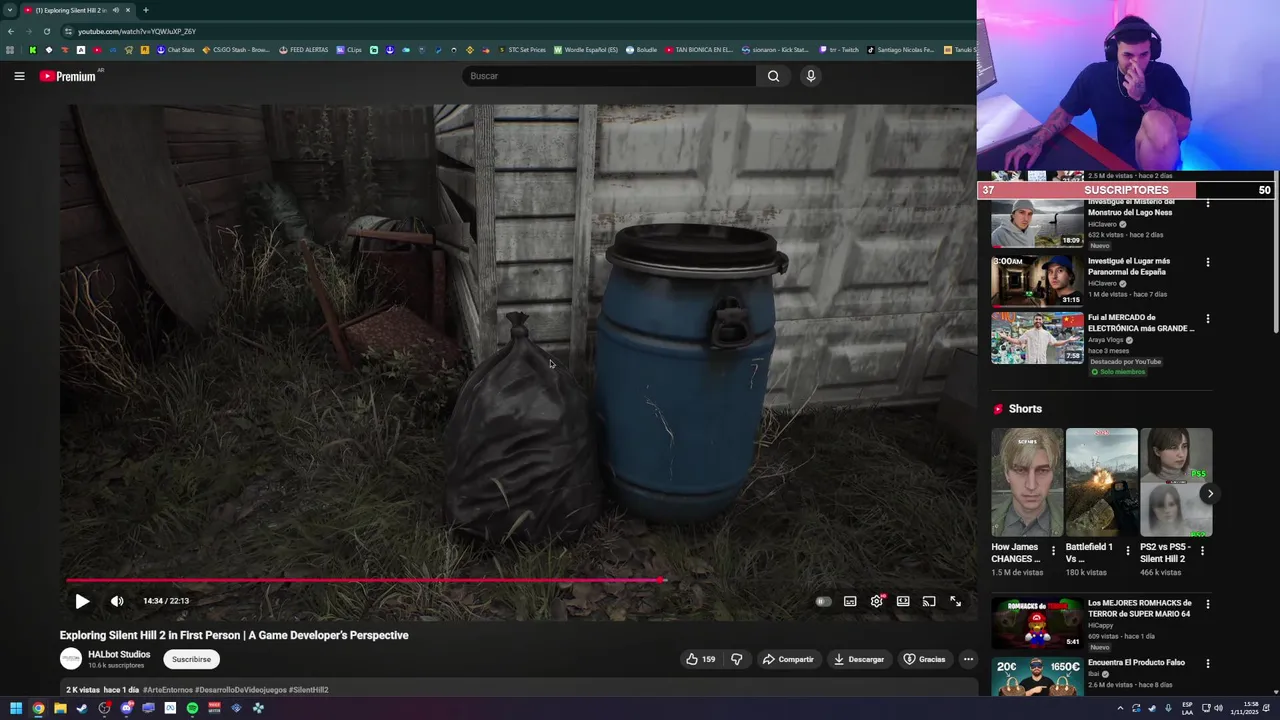Open HALbot Studios channel name link

point(119,654)
